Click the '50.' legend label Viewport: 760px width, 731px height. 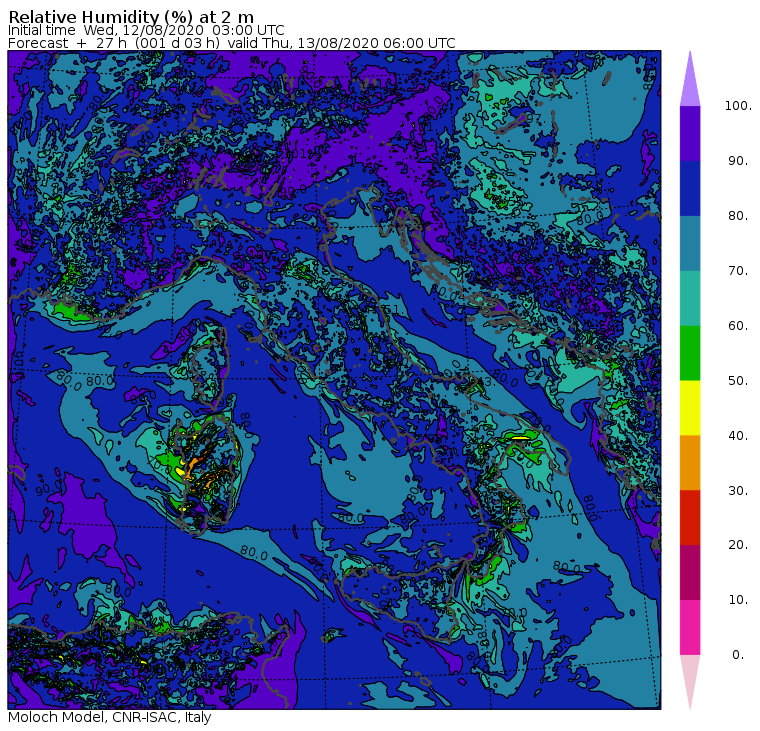pos(738,381)
